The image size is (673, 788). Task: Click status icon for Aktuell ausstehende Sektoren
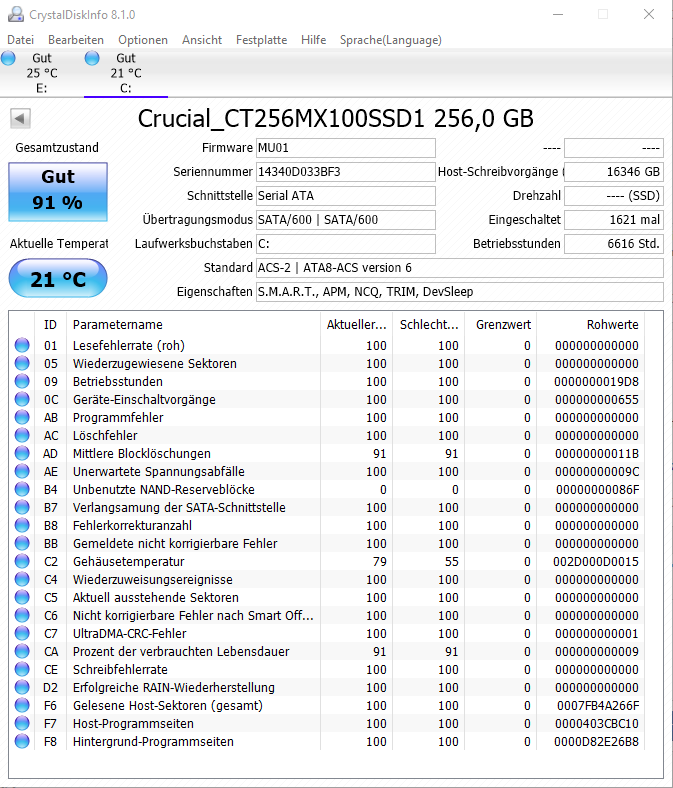pos(22,597)
